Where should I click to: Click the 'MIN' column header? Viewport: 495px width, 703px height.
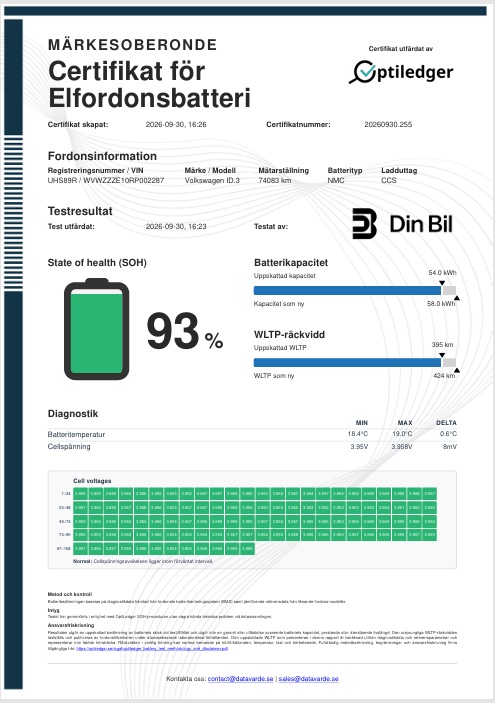(362, 423)
